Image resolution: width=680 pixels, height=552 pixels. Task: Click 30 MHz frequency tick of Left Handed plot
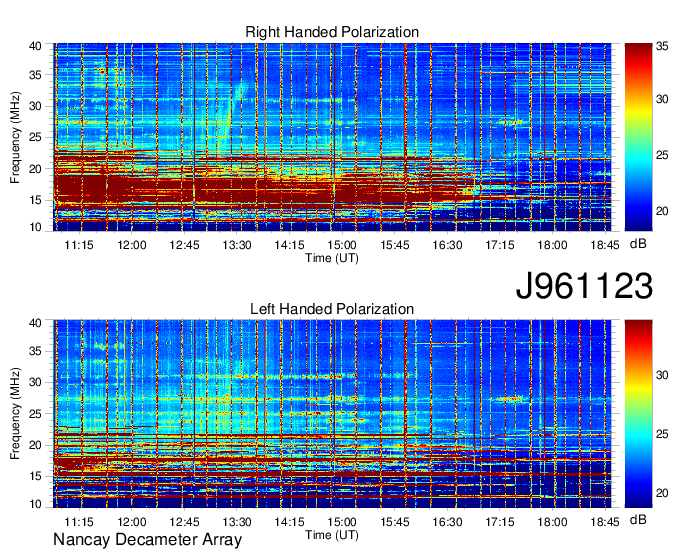pyautogui.click(x=35, y=382)
